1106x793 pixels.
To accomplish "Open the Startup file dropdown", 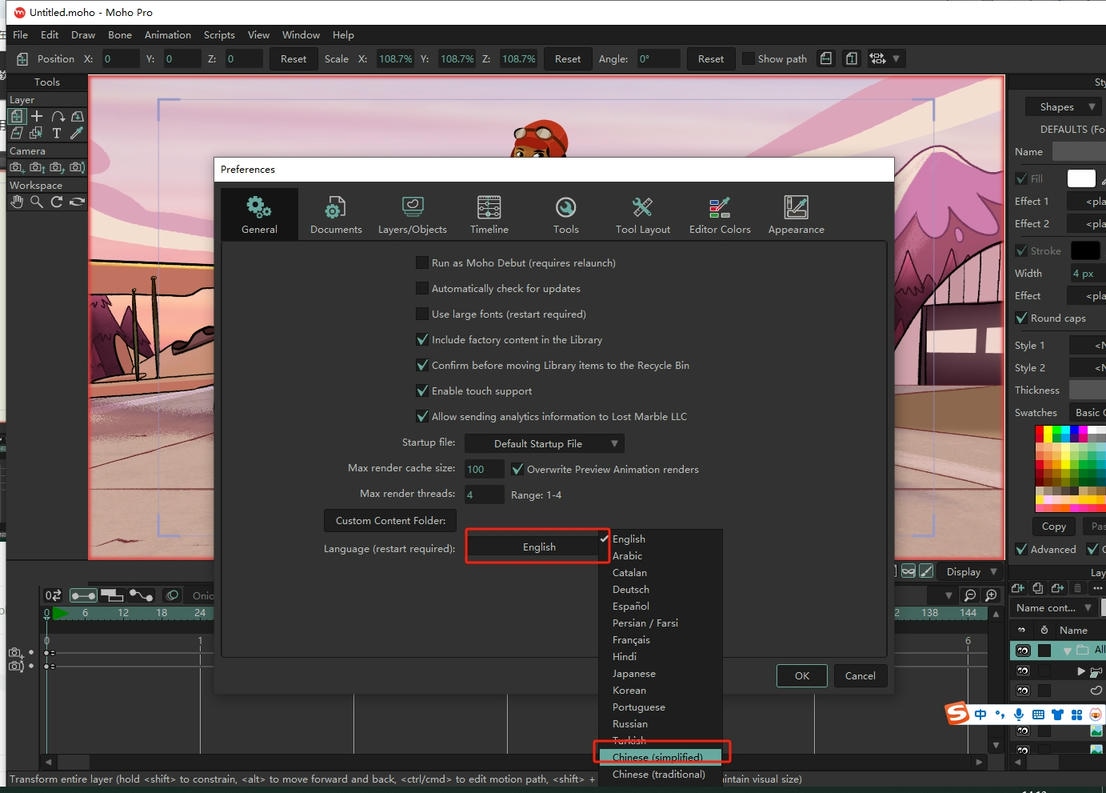I will 545,443.
